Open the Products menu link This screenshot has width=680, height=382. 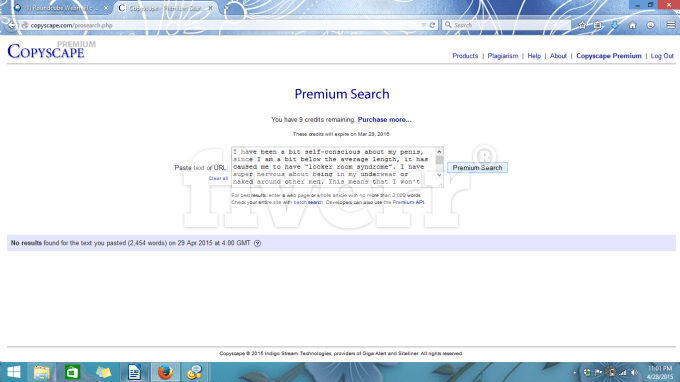click(465, 56)
